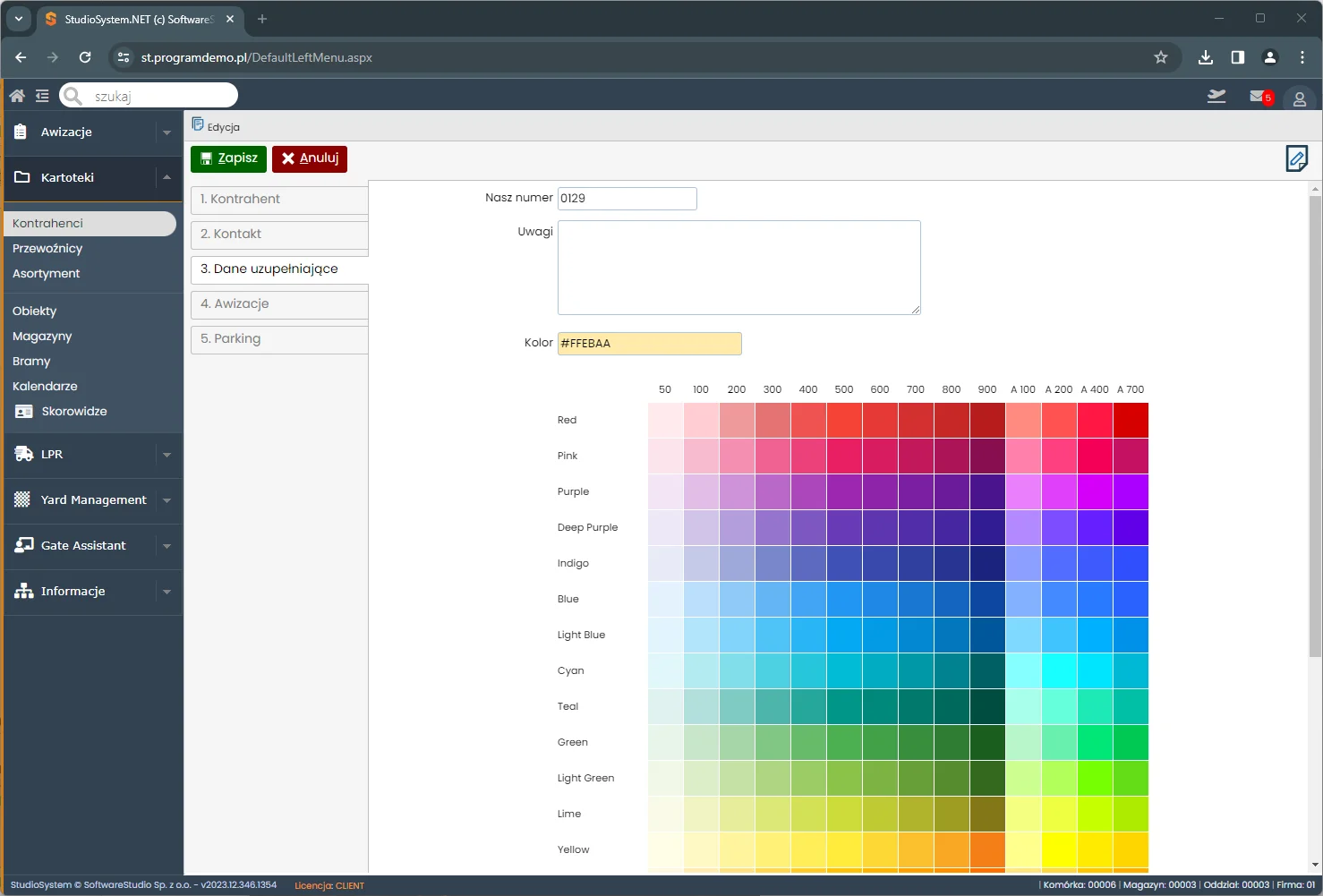This screenshot has height=896, width=1323.
Task: Pick the Teal 600 color swatch
Action: (880, 707)
